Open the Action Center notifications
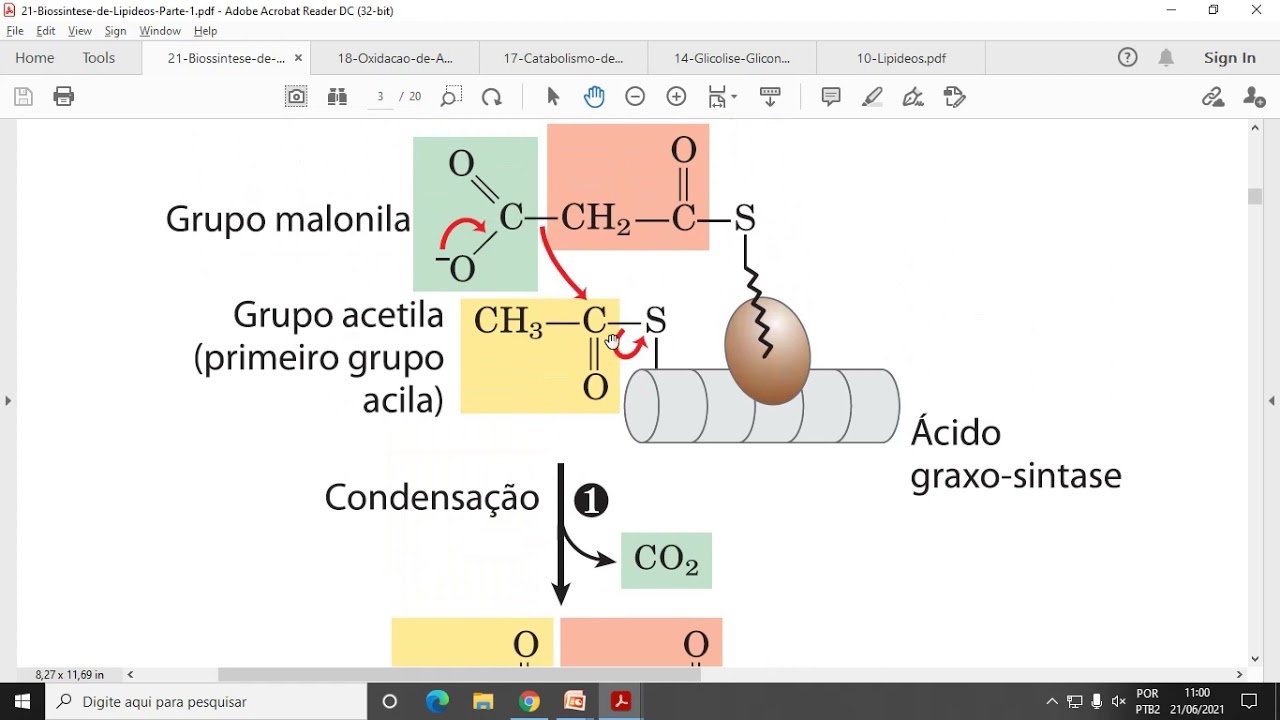 tap(1249, 702)
